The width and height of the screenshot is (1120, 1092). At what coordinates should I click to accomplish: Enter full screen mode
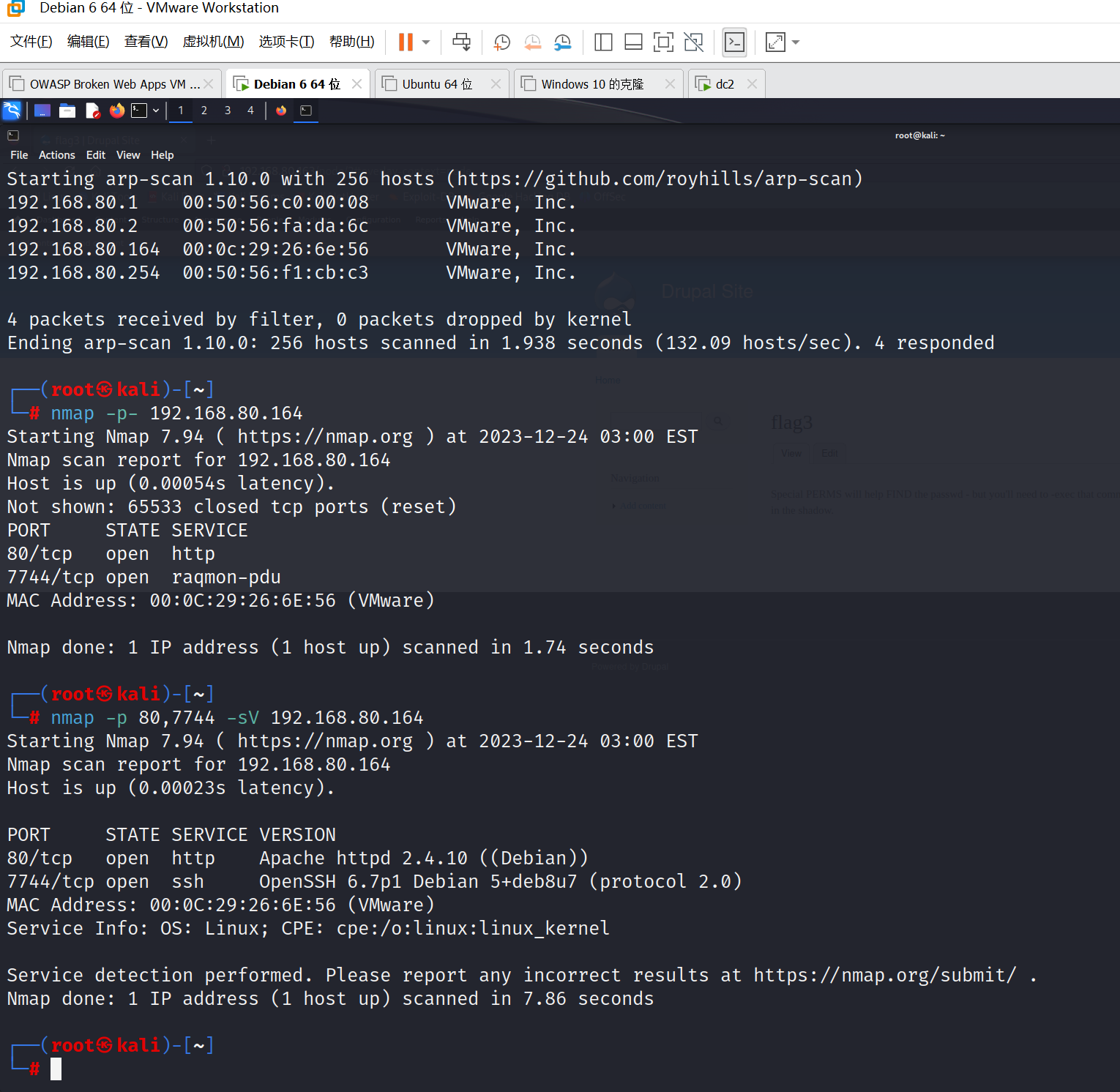click(x=663, y=42)
